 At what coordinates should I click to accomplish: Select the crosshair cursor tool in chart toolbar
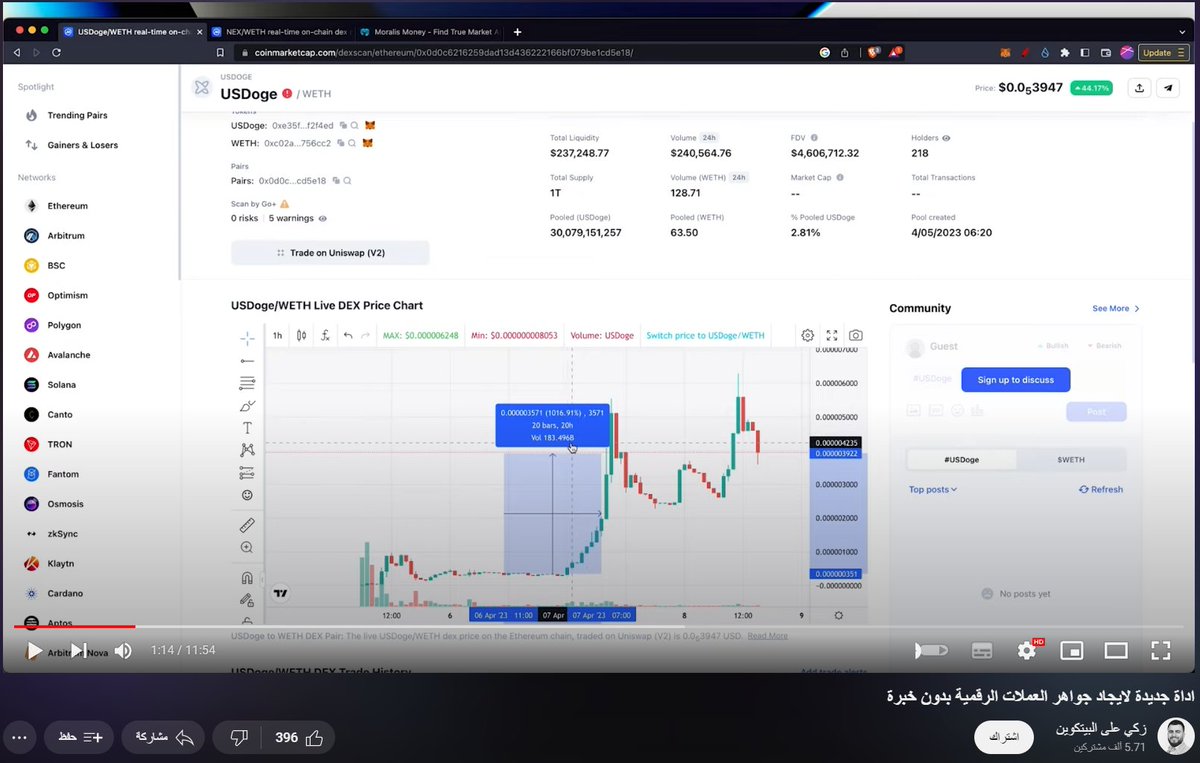(x=247, y=338)
